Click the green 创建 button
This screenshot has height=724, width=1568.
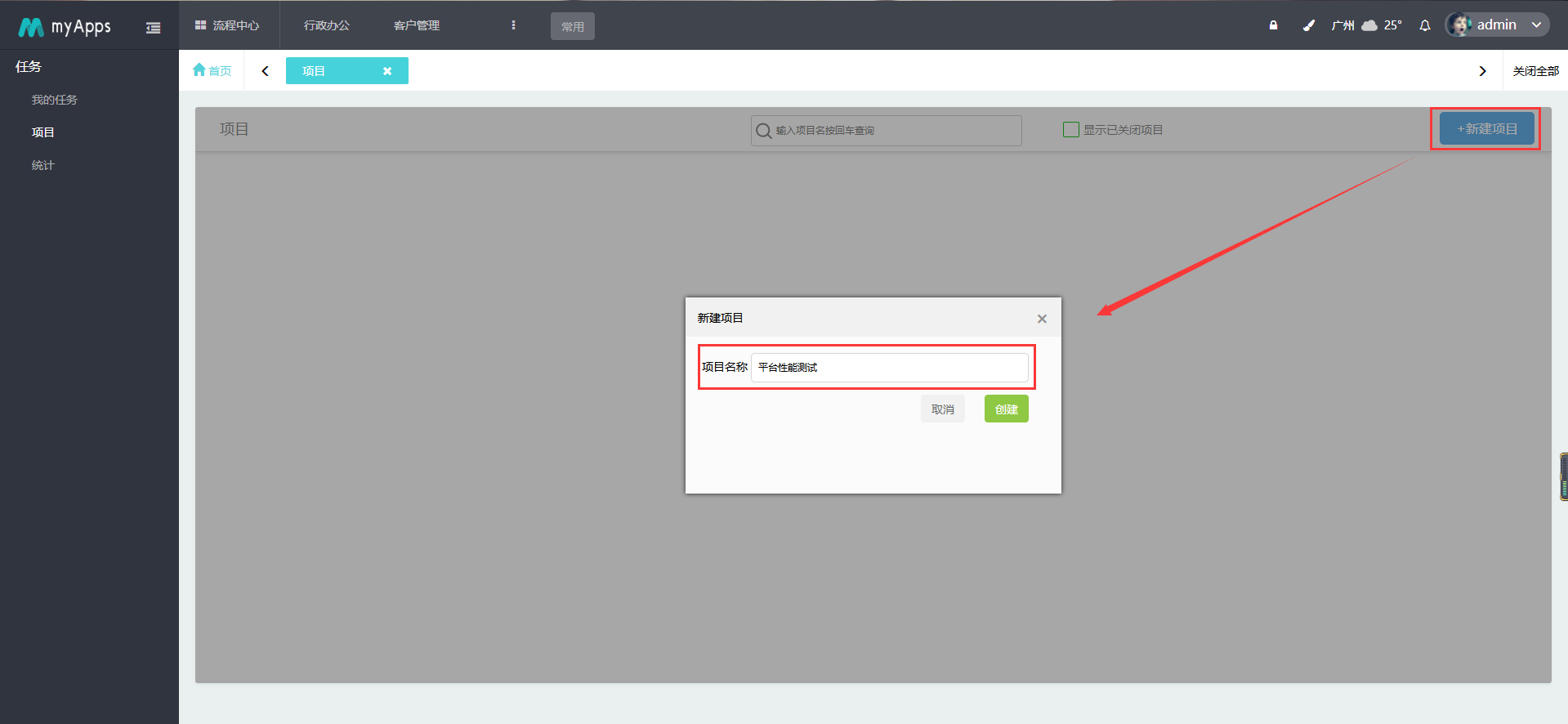point(1007,409)
